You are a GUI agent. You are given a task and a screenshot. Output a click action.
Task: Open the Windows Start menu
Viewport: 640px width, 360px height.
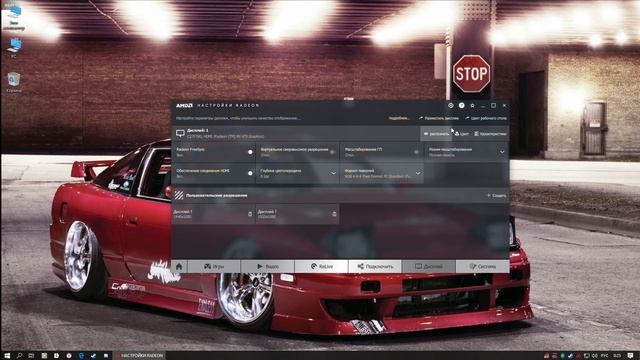pos(7,356)
